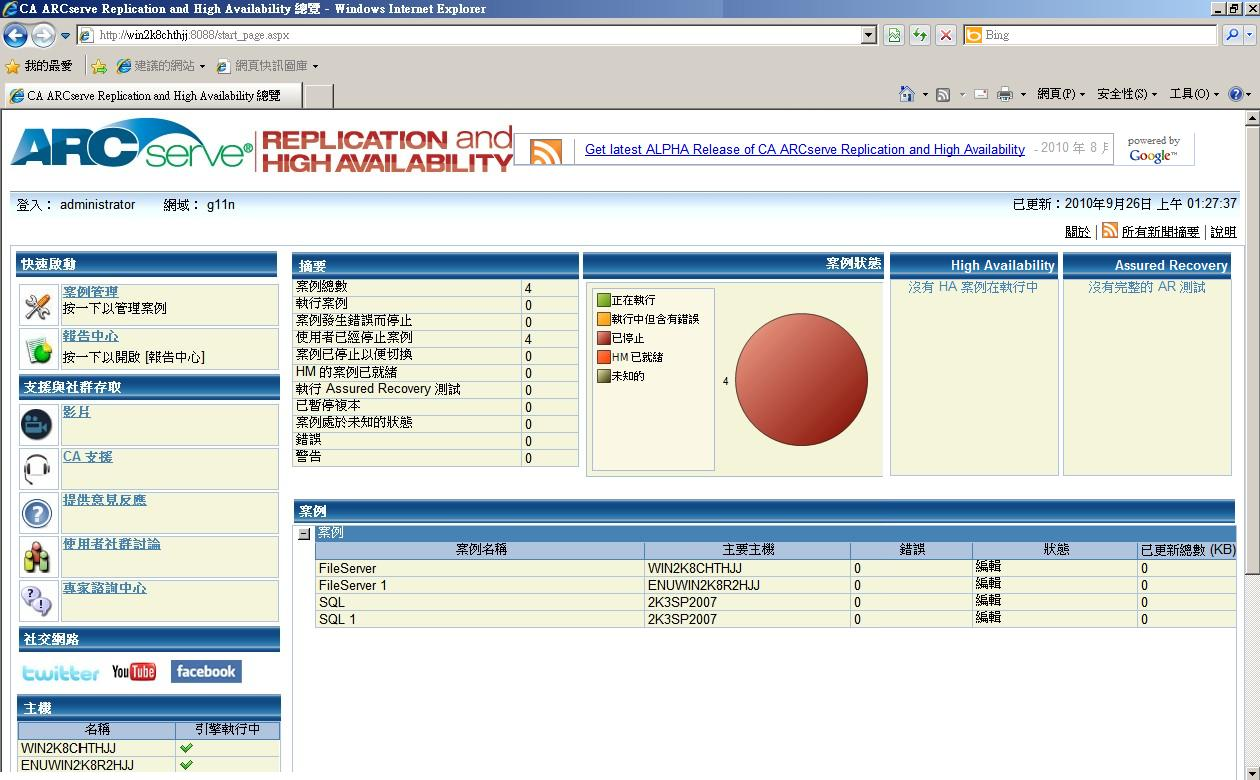The width and height of the screenshot is (1260, 780).
Task: Click the search magnifier button
Action: click(x=1232, y=35)
